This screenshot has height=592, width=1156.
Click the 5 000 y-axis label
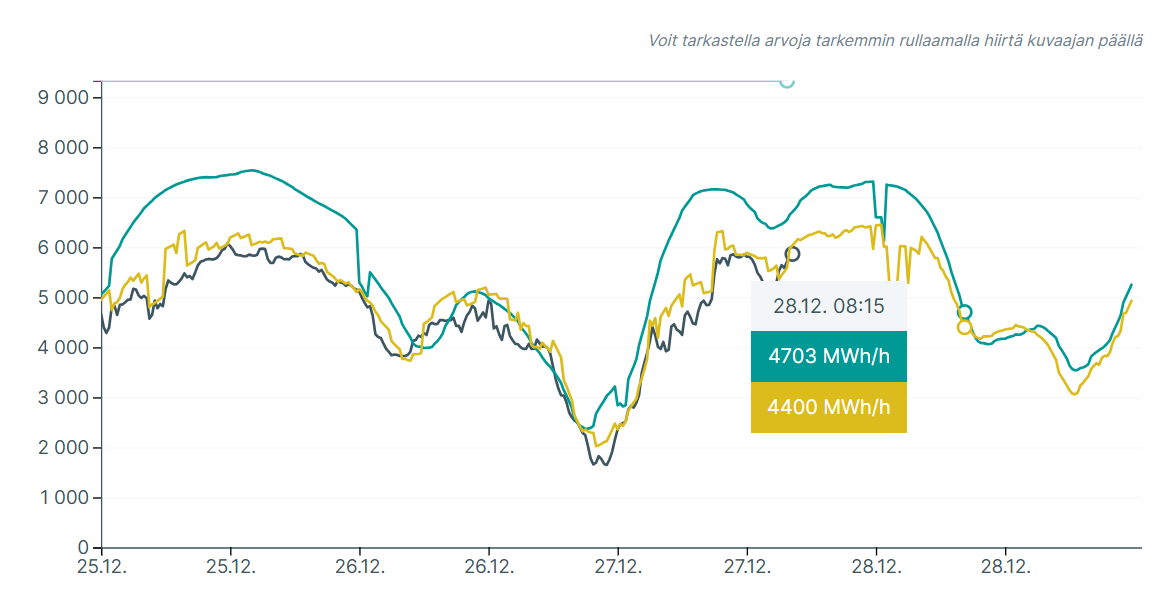click(63, 298)
